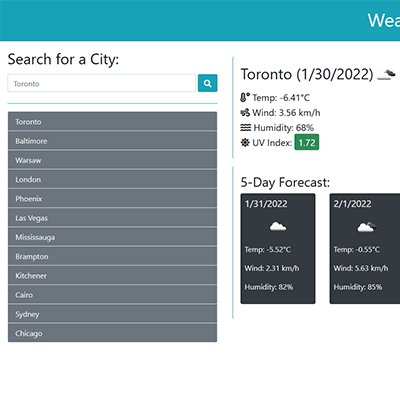This screenshot has height=400, width=400.
Task: Choose Cairo in the city list
Action: [x=112, y=295]
